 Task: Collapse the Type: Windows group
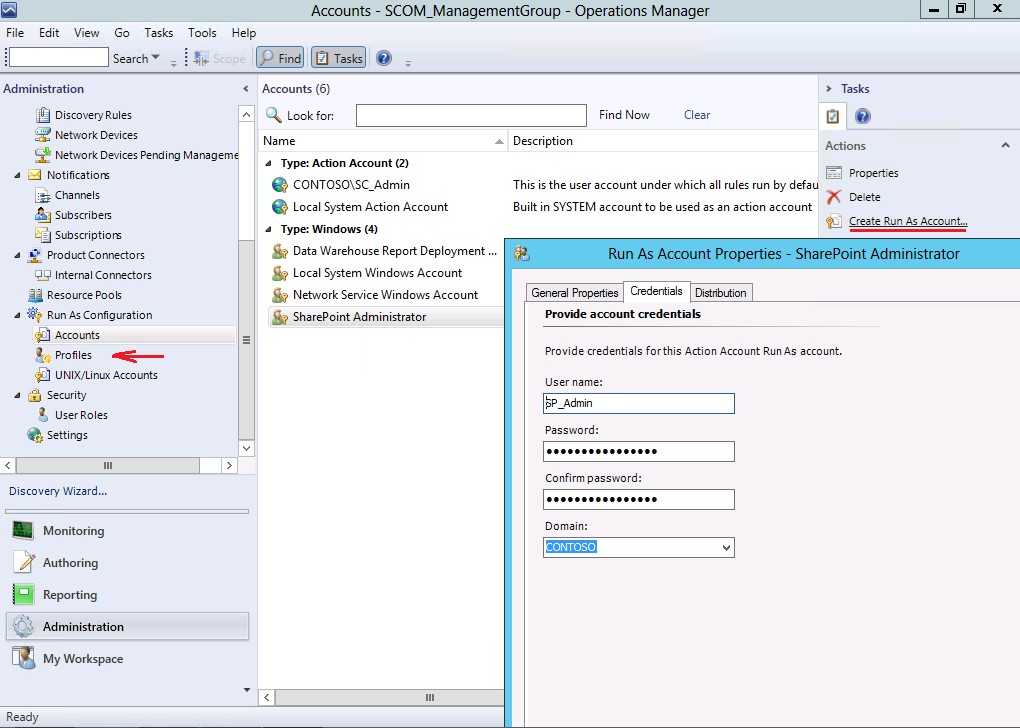click(x=269, y=229)
